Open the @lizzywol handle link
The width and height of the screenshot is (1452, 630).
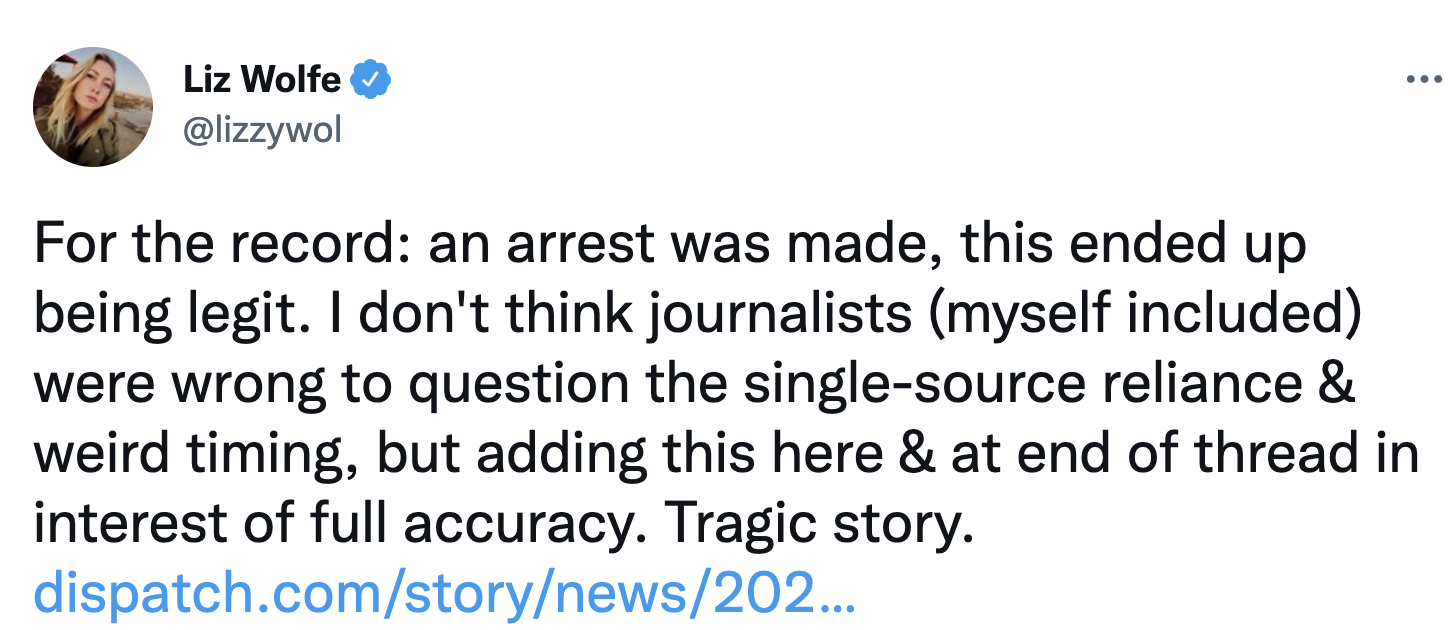tap(262, 130)
